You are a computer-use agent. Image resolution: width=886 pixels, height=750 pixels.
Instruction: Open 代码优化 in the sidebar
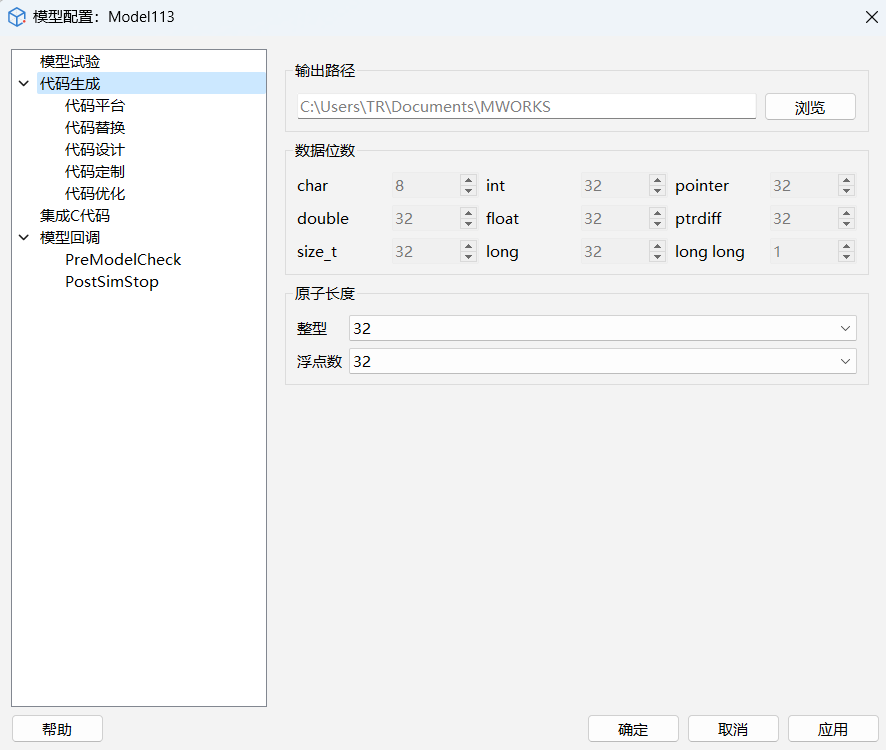(95, 194)
